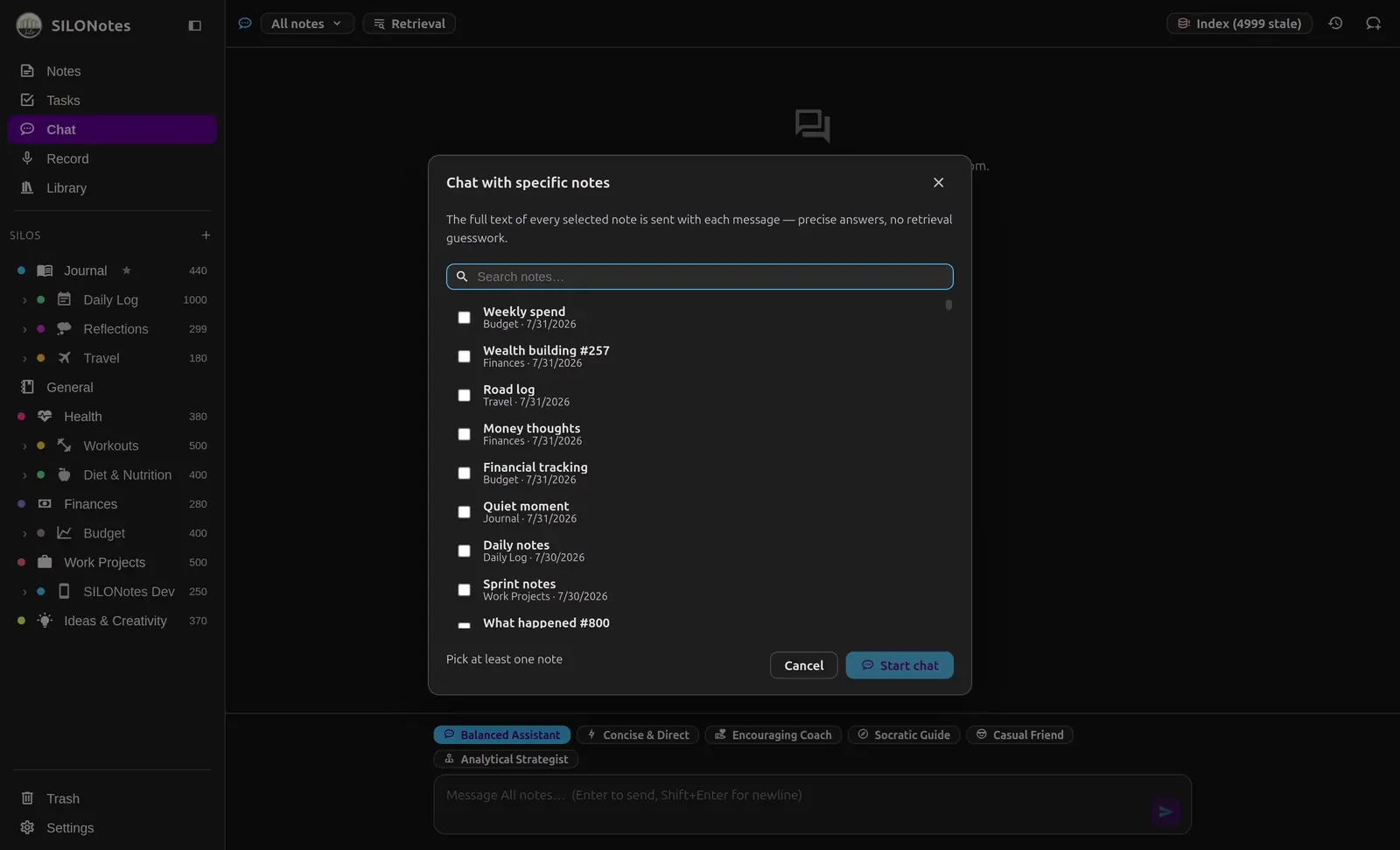Click chat bubble icon beside All notes
The width and height of the screenshot is (1400, 850).
coord(245,24)
